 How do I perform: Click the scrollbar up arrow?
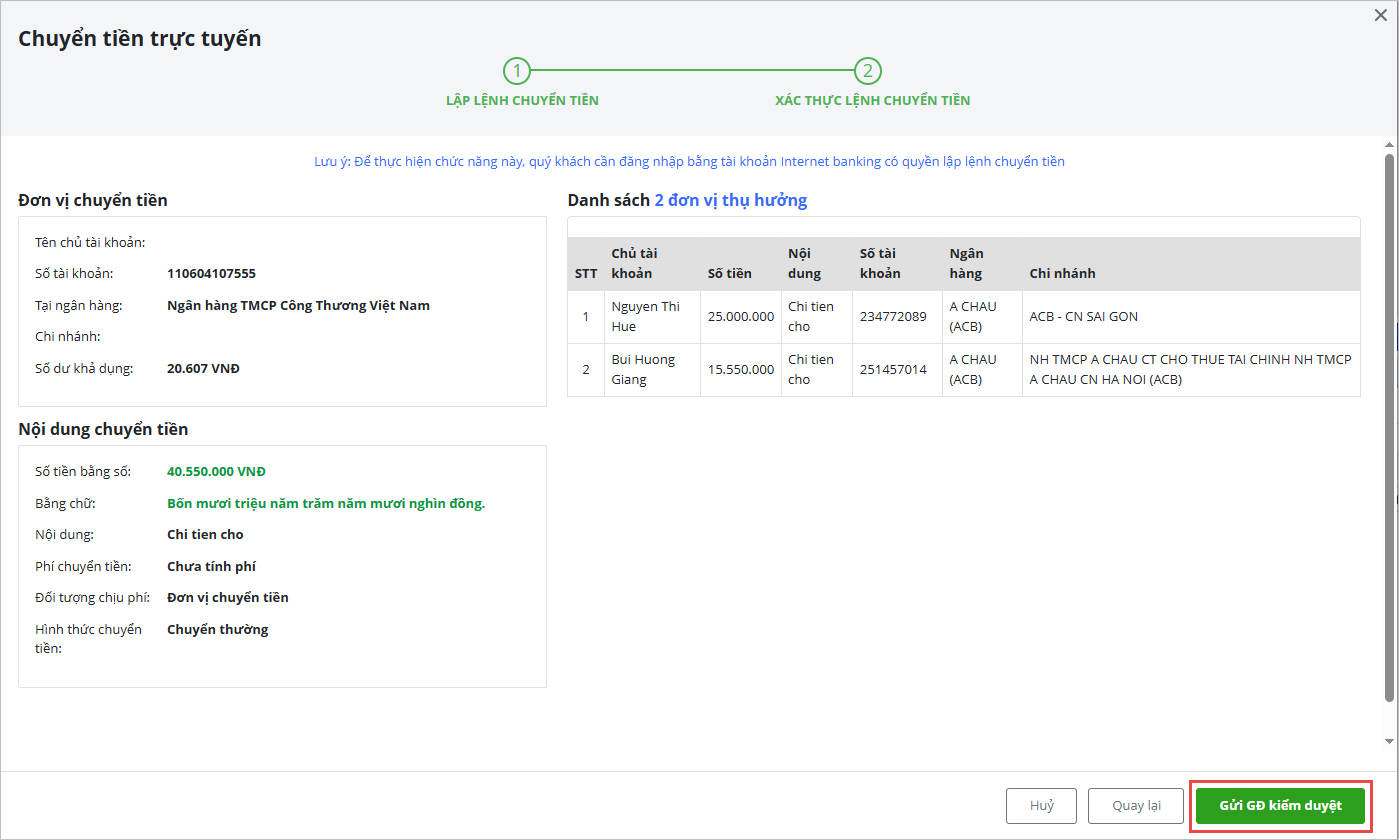click(1388, 146)
